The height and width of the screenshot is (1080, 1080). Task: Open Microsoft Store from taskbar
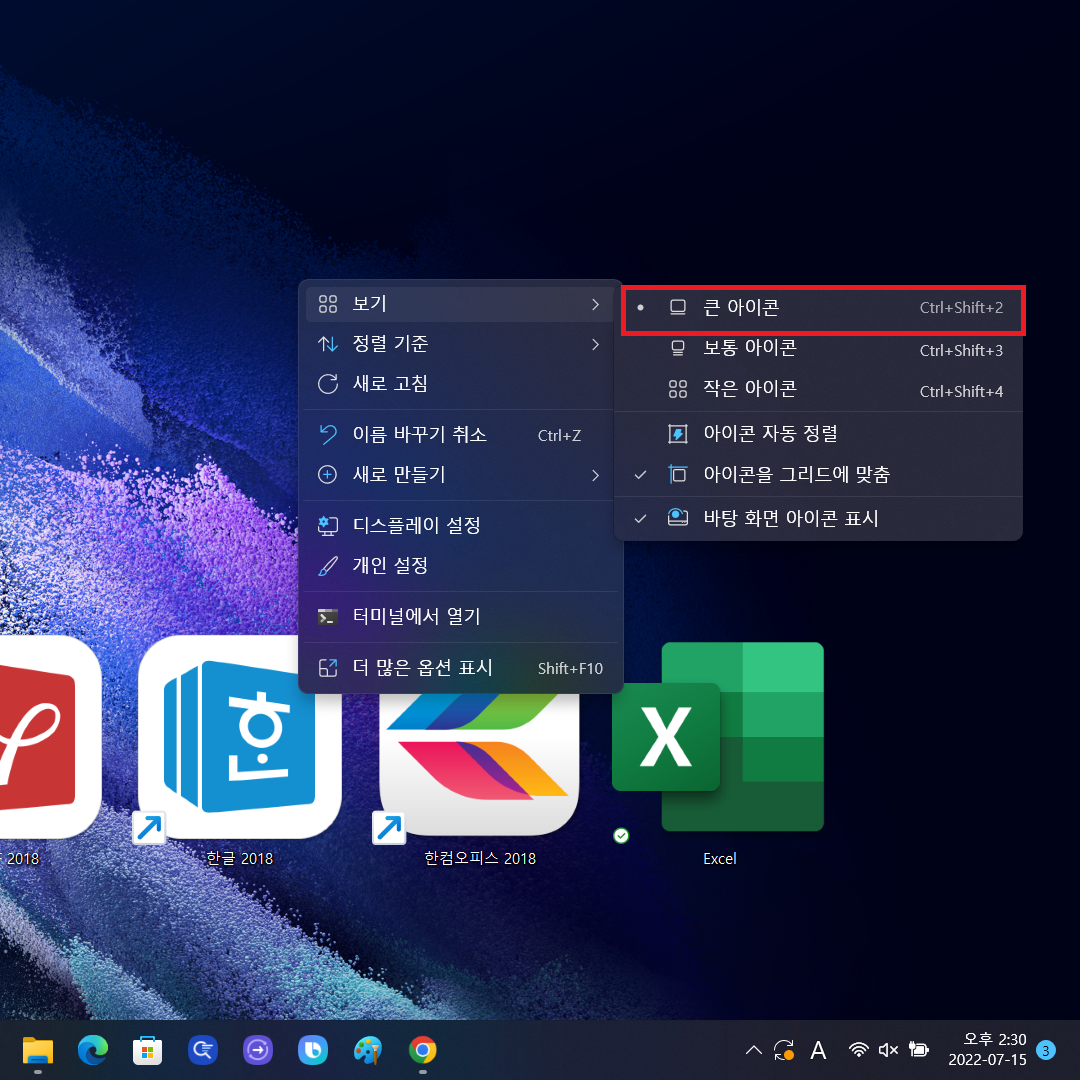click(x=147, y=1050)
